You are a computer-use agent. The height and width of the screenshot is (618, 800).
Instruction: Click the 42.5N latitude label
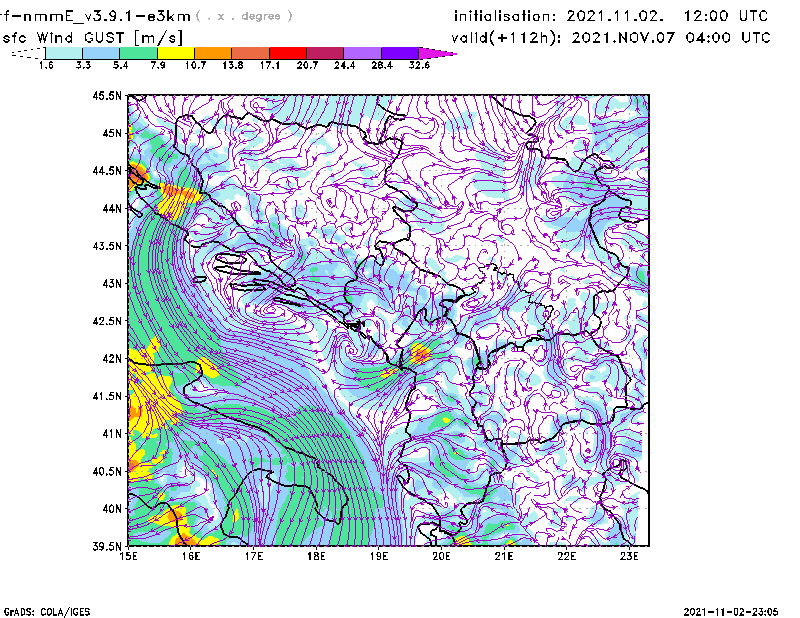pyautogui.click(x=107, y=321)
